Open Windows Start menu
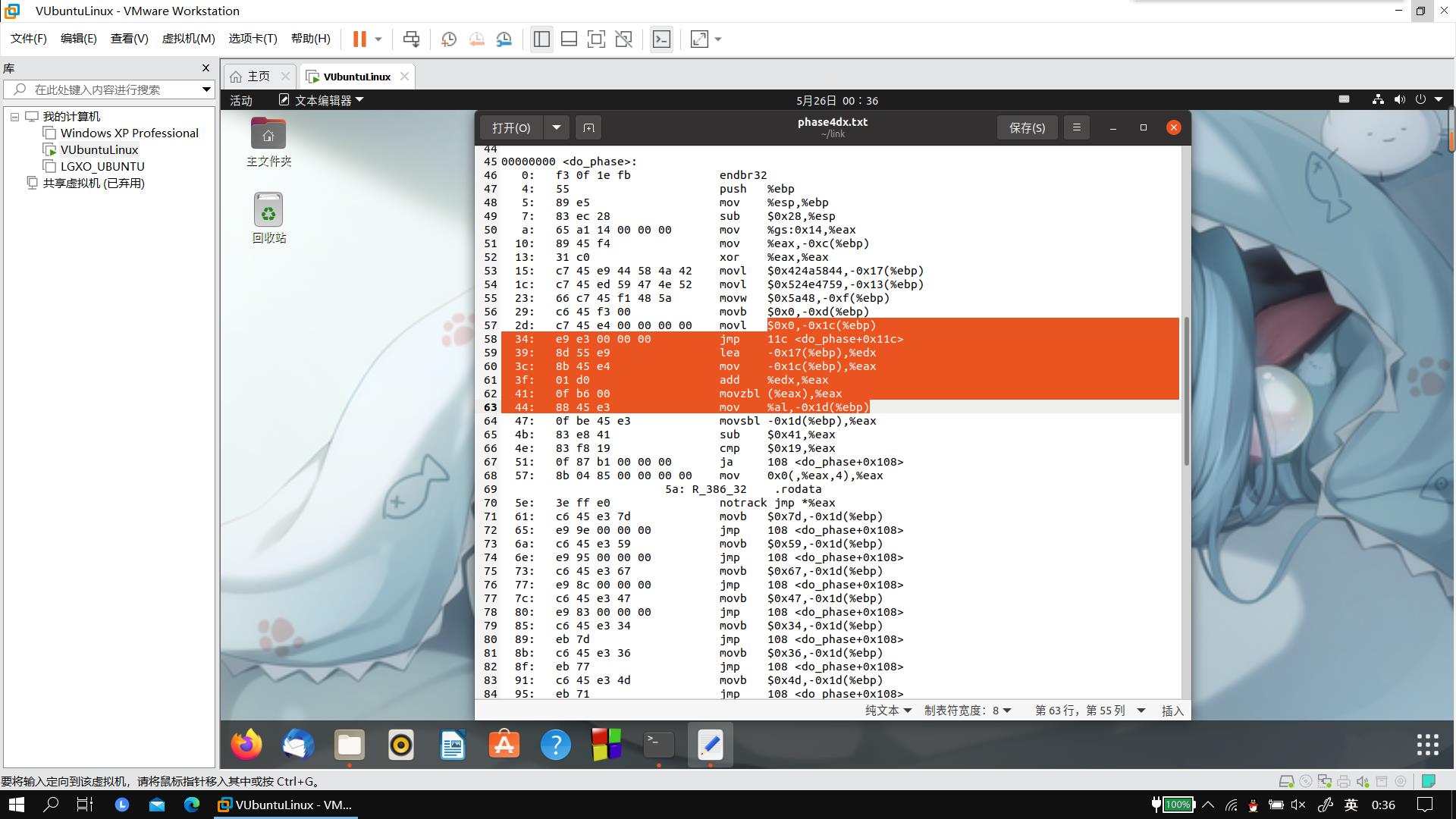The image size is (1456, 819). tap(16, 805)
